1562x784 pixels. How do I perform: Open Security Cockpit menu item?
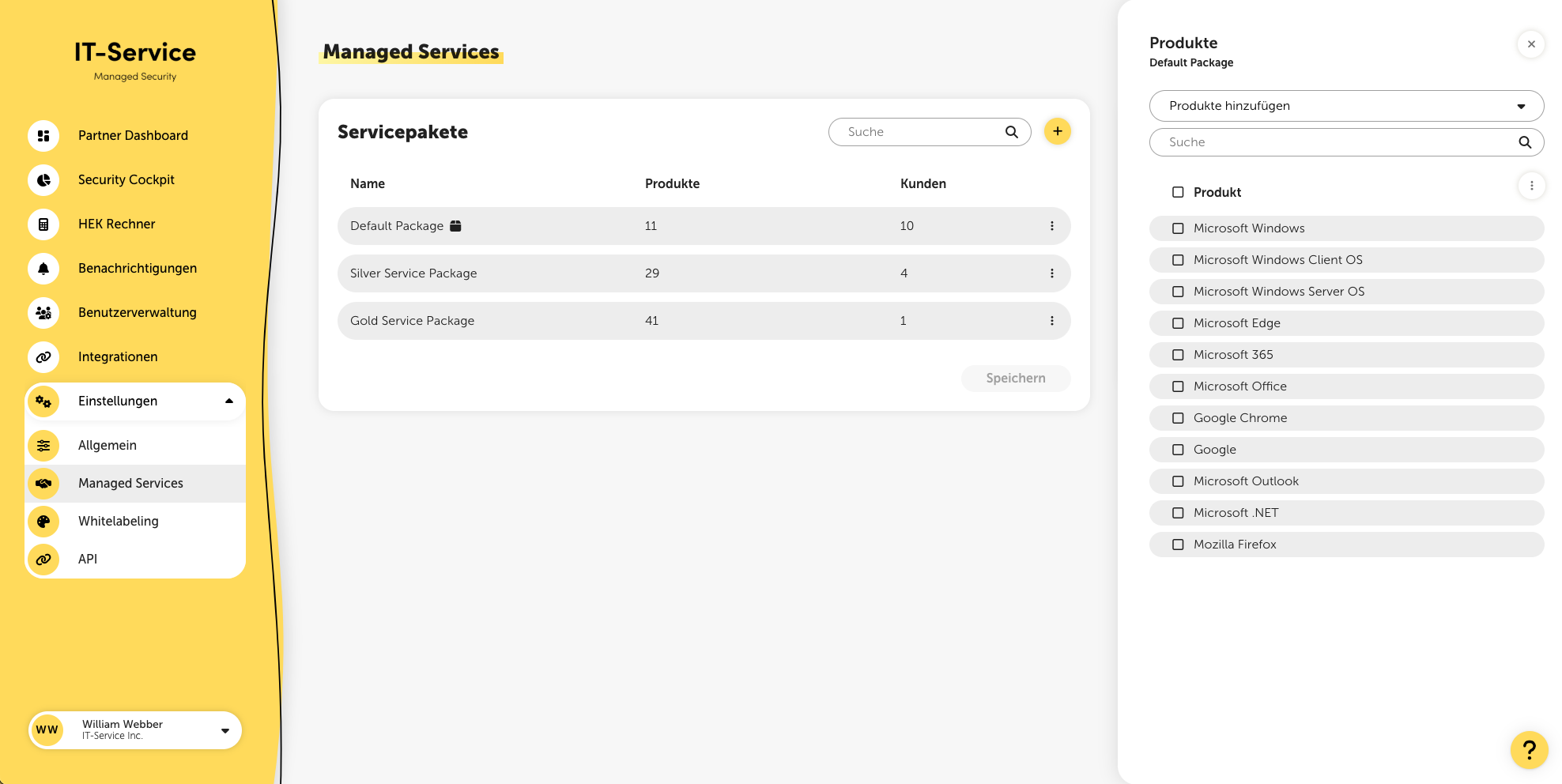pos(126,180)
